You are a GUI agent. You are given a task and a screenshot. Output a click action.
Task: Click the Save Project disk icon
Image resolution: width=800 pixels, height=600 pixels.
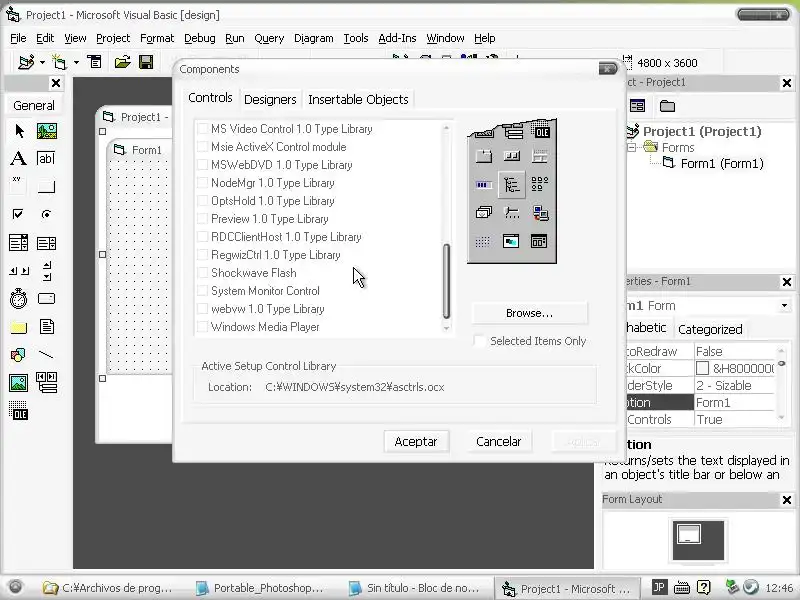[146, 62]
